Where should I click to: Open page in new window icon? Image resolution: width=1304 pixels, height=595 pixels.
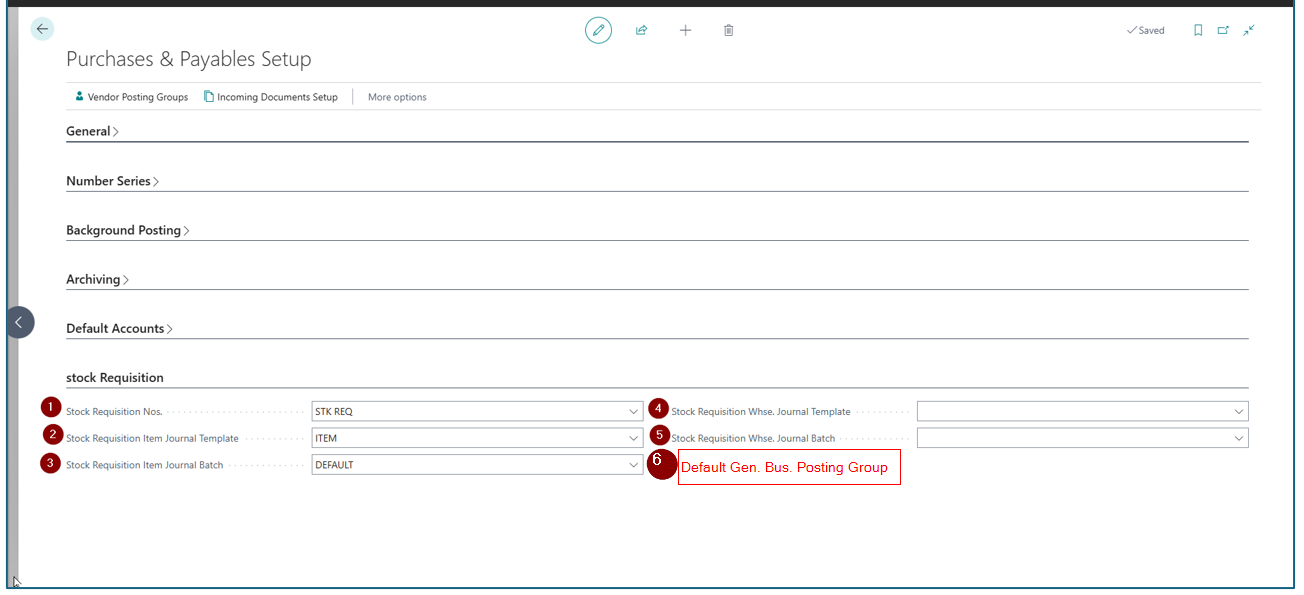1223,30
